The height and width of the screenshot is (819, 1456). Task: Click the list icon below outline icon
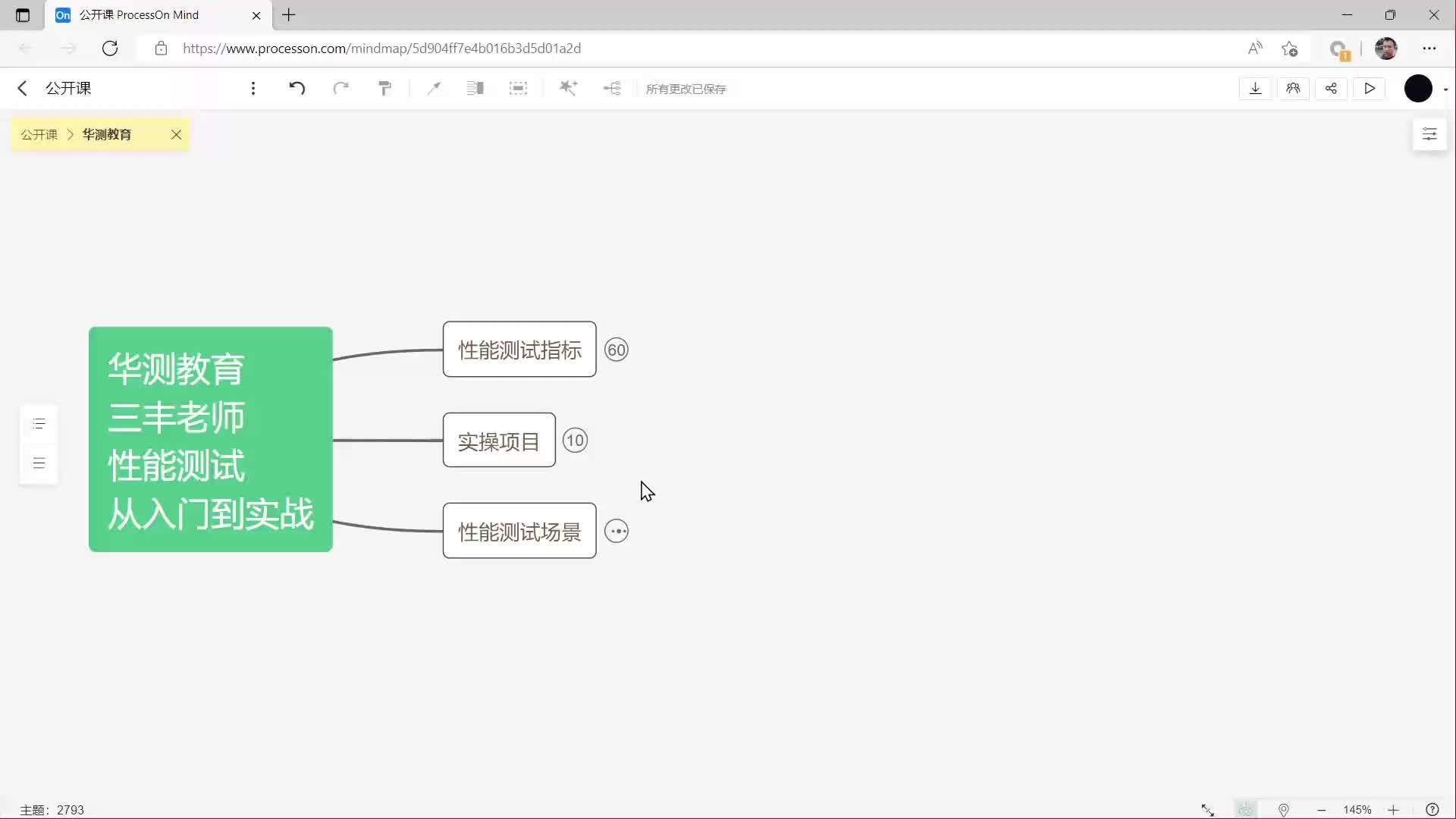click(39, 463)
